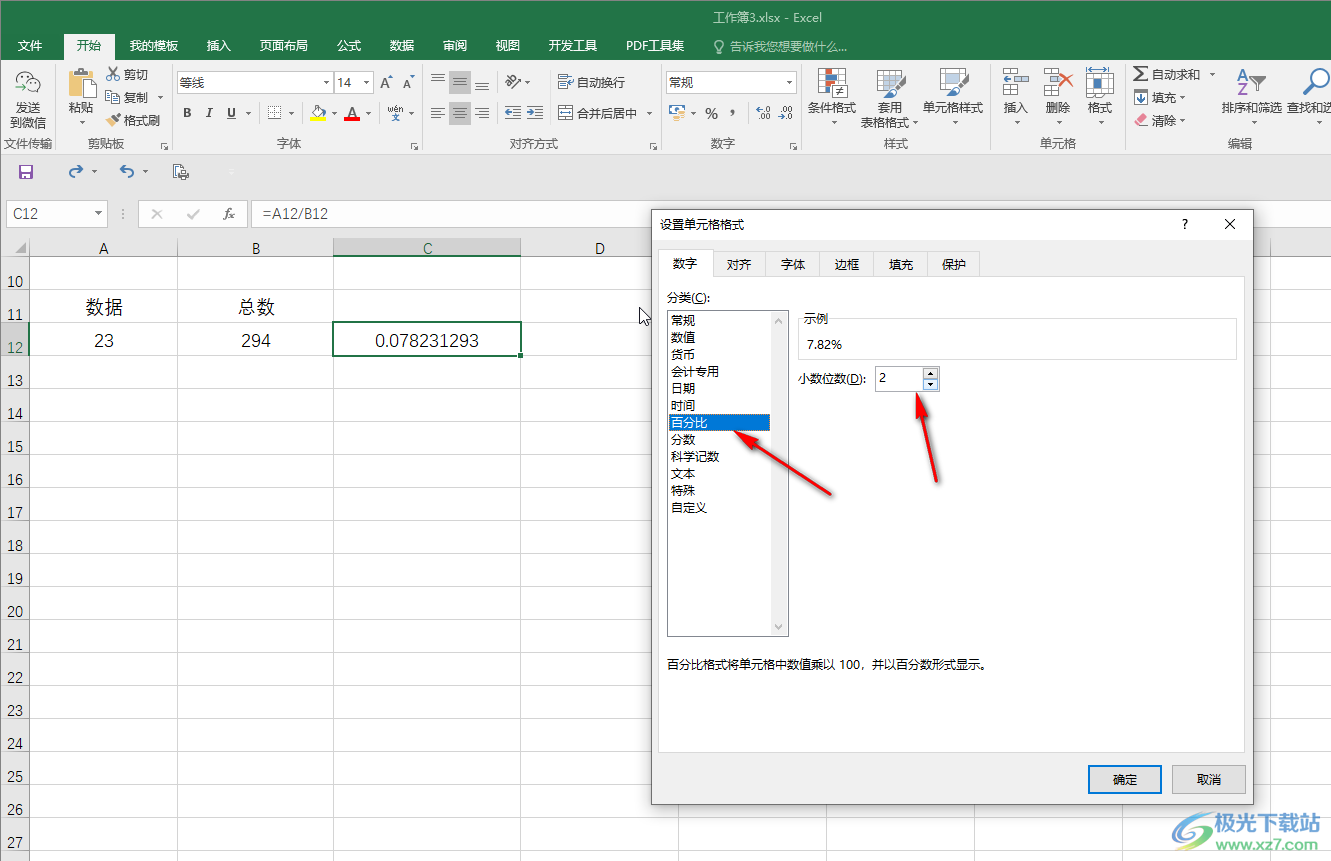Click the 文件 menu tab
The height and width of the screenshot is (861, 1331).
(30, 46)
